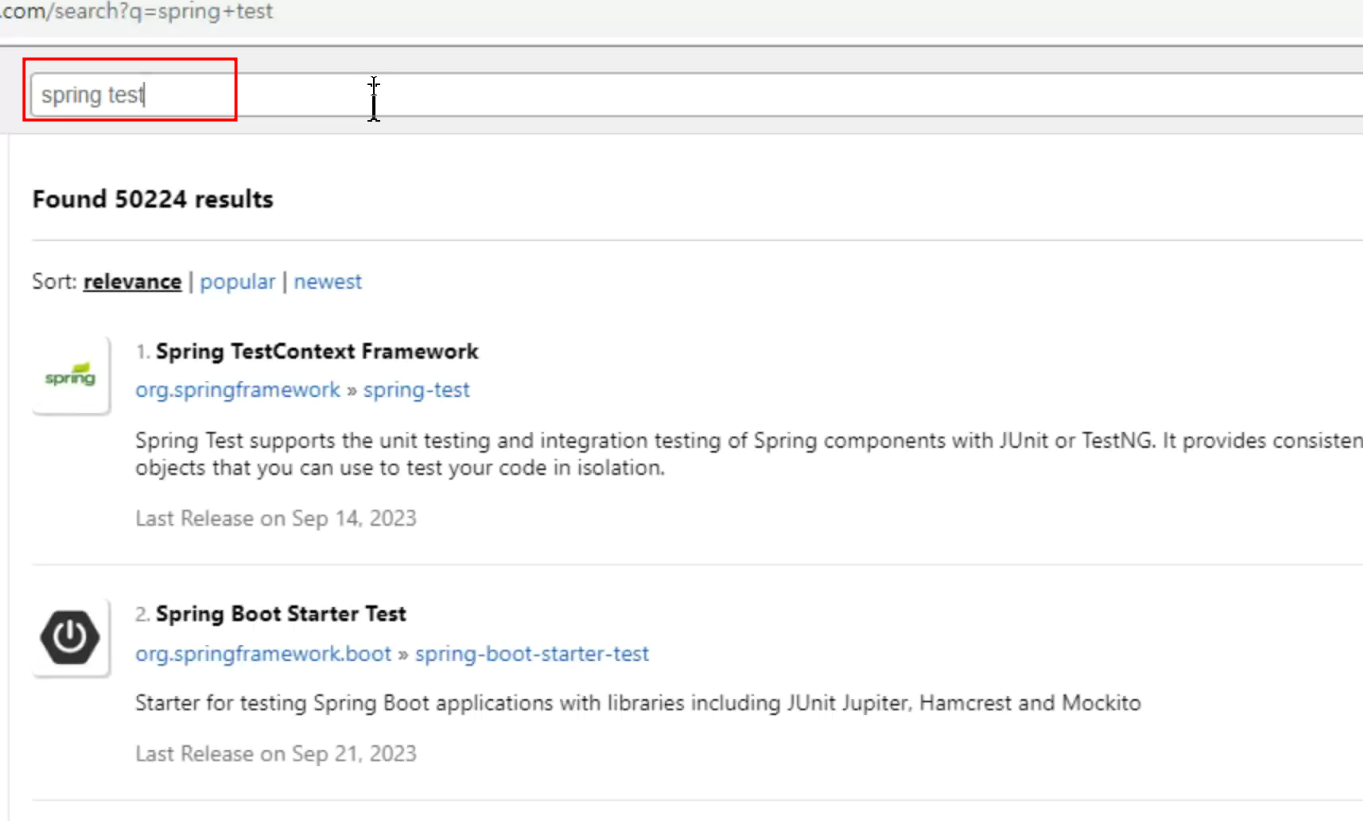Open the org.springframework group link
Image resolution: width=1363 pixels, height=821 pixels.
point(238,390)
